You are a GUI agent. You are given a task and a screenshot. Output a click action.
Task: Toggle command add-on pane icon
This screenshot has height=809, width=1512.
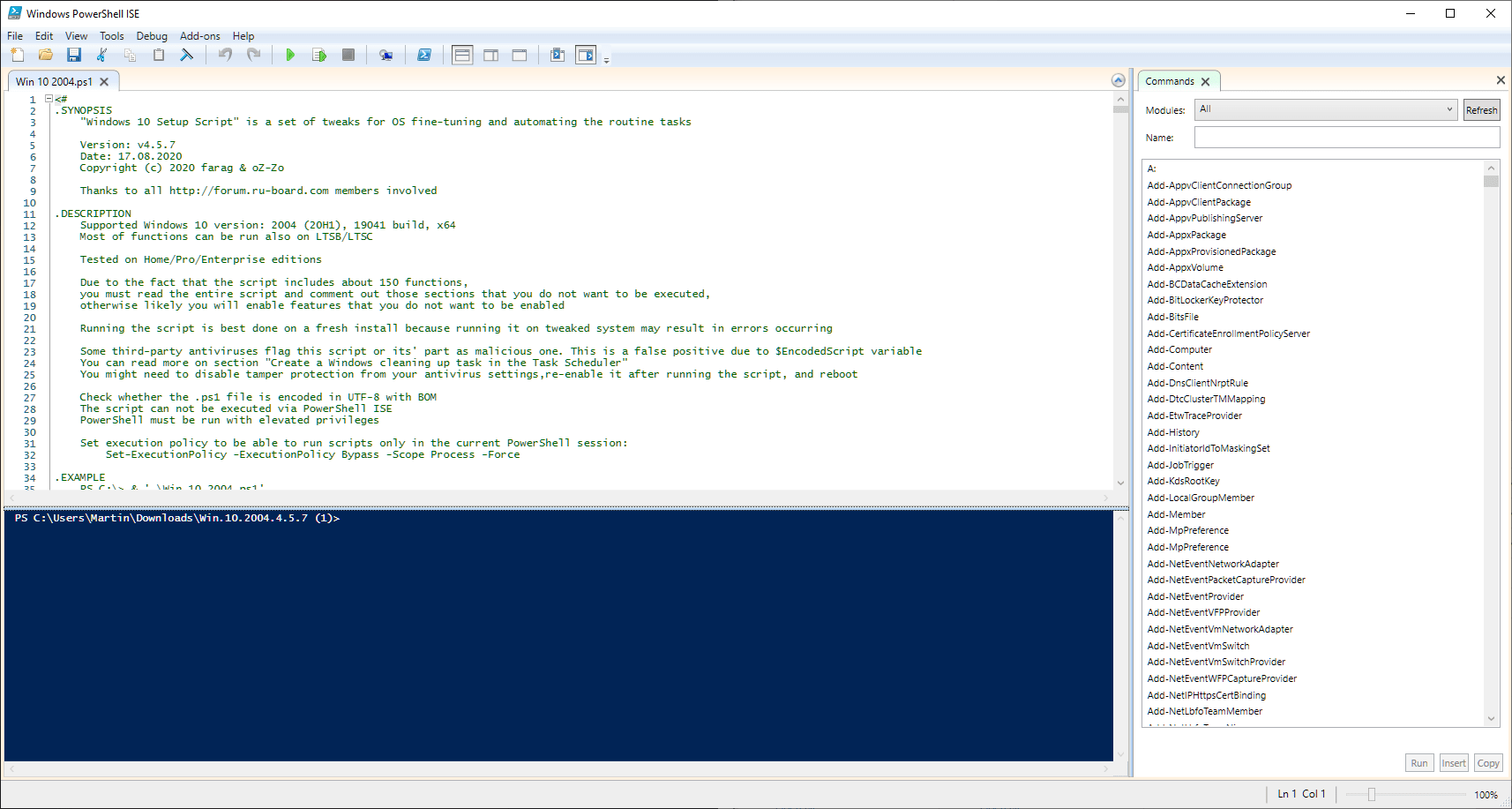point(586,55)
